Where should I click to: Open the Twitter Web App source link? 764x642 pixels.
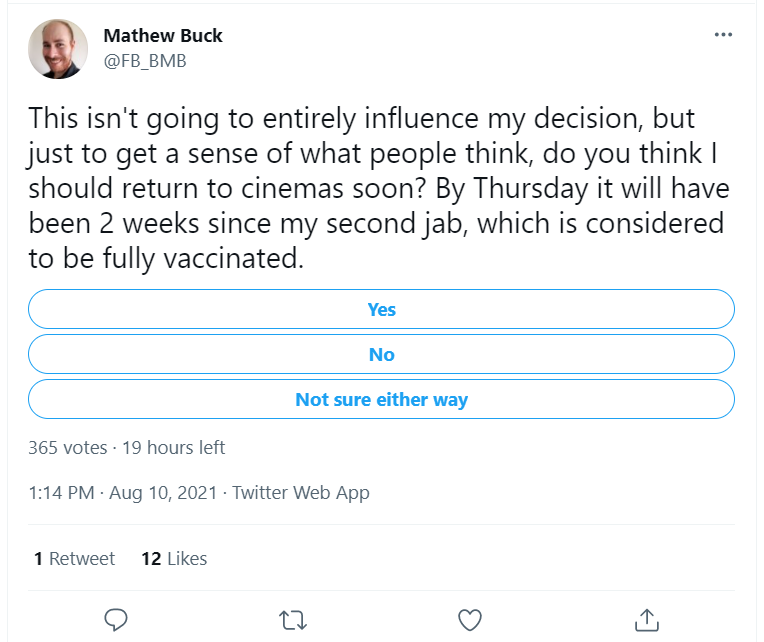pyautogui.click(x=301, y=493)
